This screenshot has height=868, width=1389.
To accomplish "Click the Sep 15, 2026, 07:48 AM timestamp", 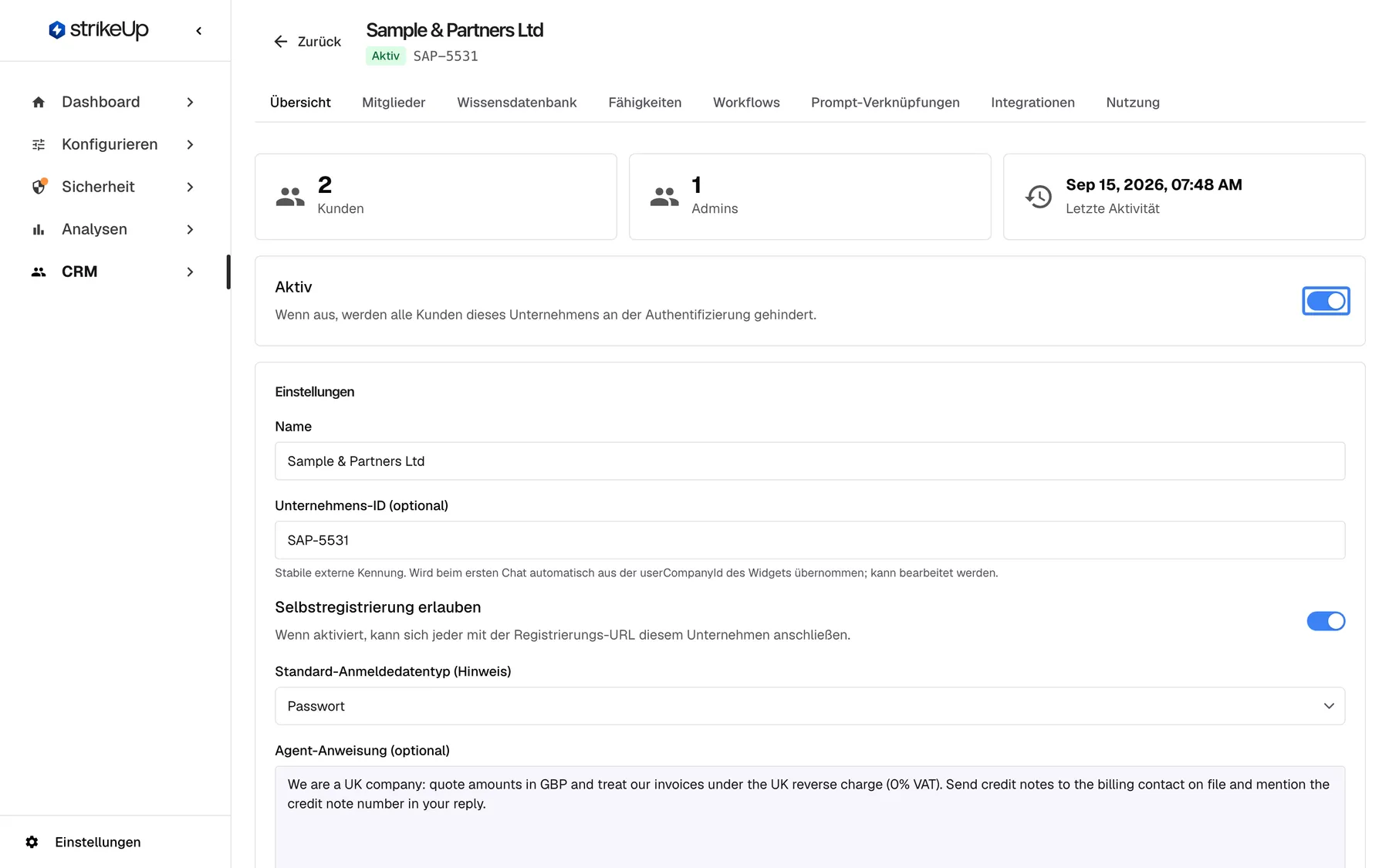I will point(1154,184).
